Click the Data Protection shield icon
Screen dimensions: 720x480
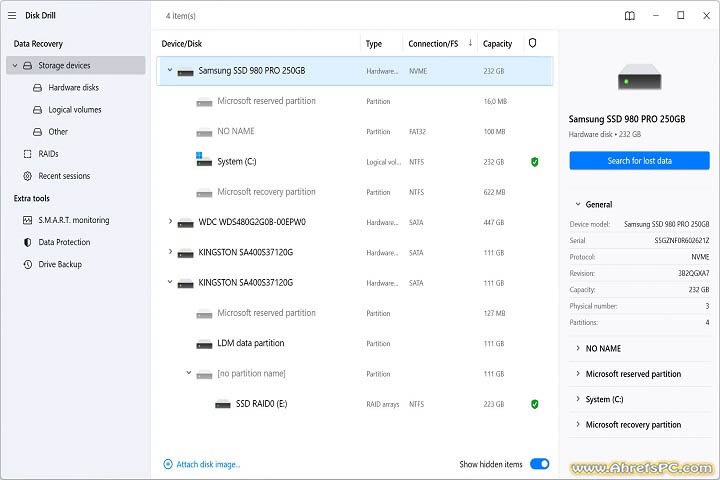[28, 242]
